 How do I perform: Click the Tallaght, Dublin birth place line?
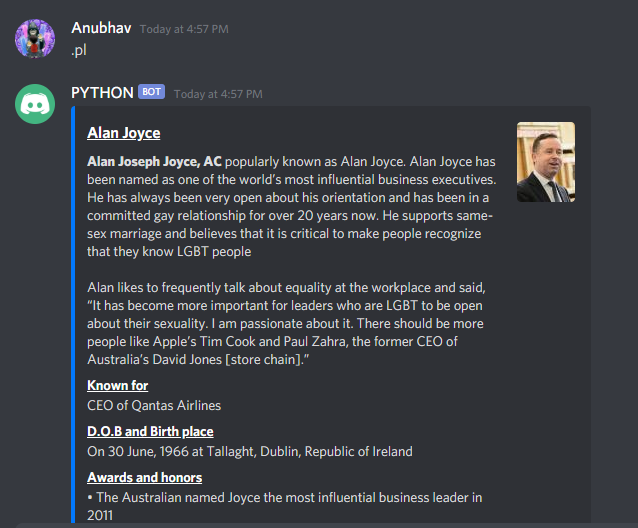[250, 452]
